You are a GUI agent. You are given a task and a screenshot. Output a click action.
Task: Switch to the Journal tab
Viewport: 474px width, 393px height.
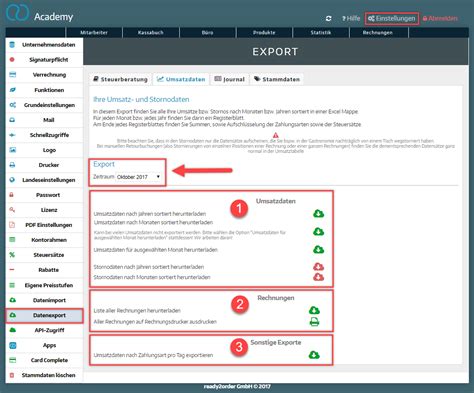(x=230, y=79)
